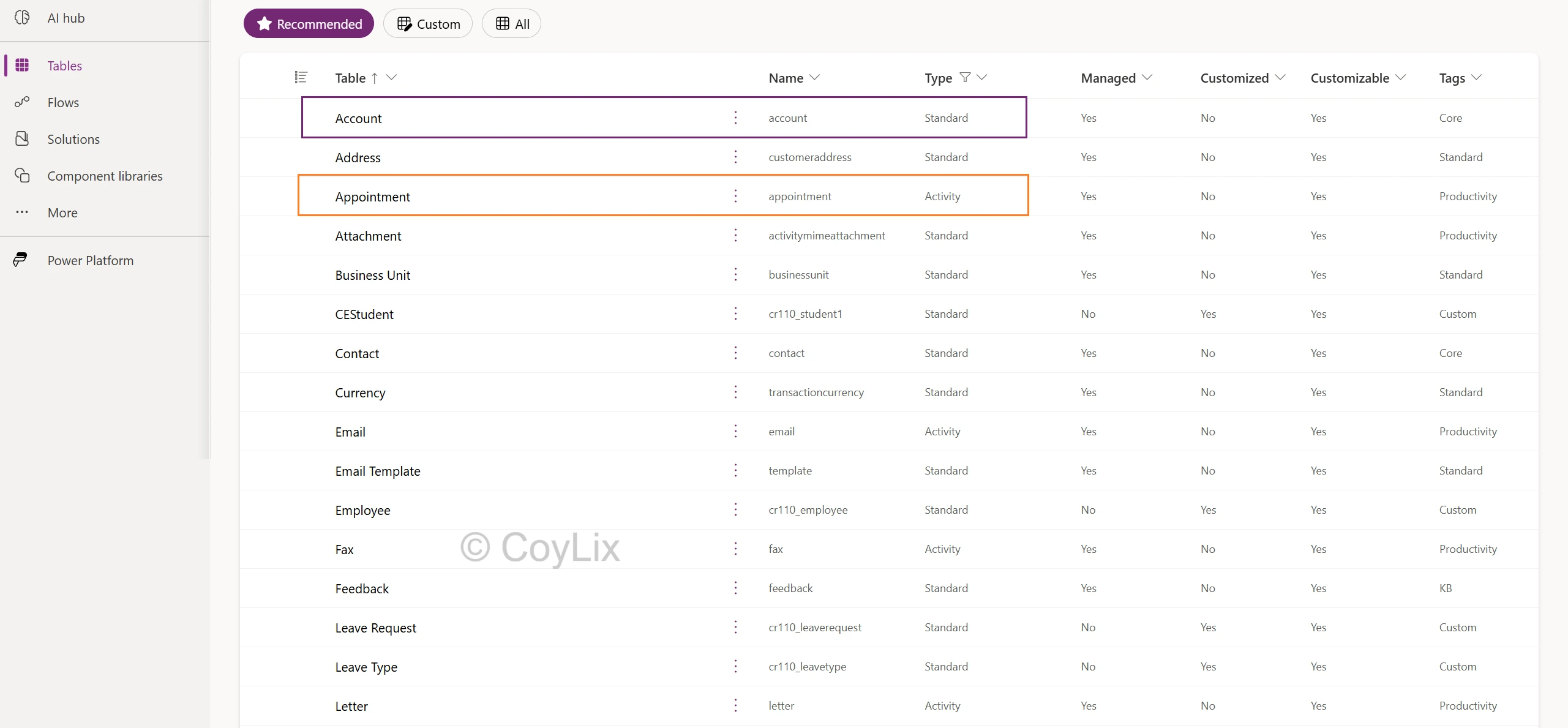
Task: Expand the Type column dropdown chevron
Action: (x=982, y=77)
